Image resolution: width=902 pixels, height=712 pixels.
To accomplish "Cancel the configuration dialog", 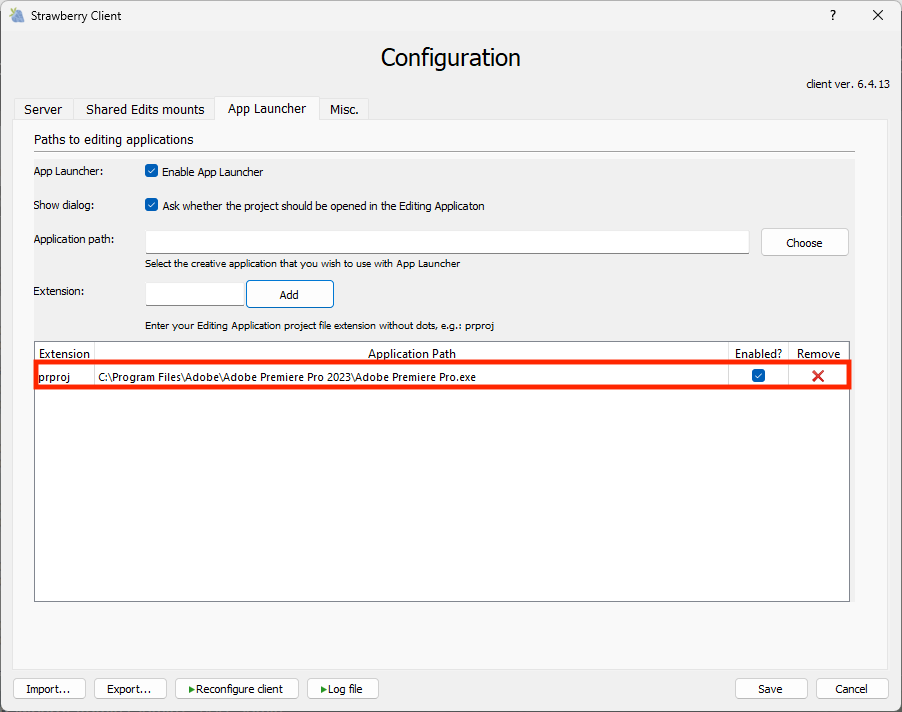I will point(852,689).
